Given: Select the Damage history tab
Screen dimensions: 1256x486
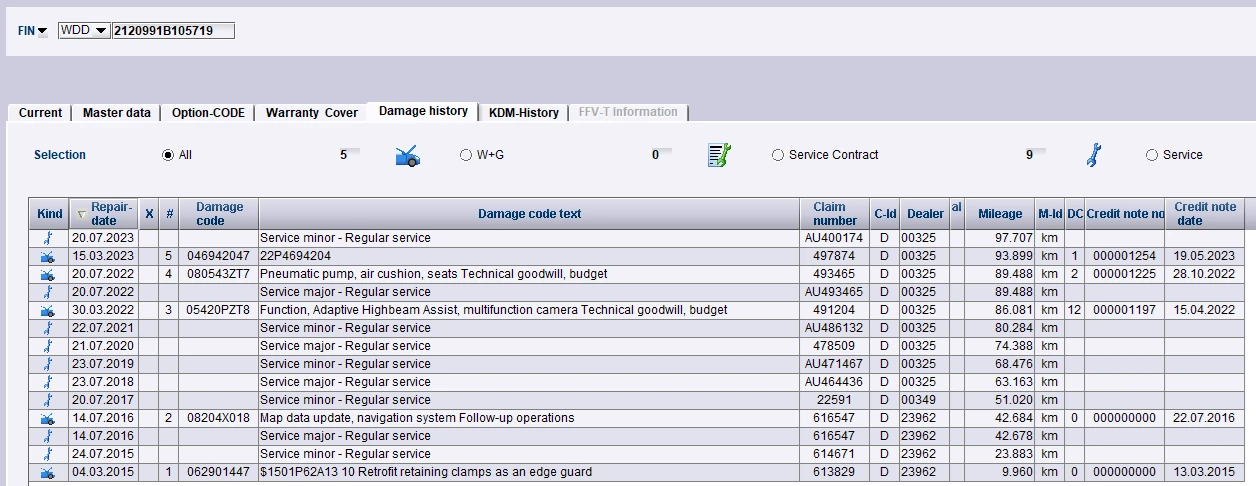Looking at the screenshot, I should [x=423, y=111].
